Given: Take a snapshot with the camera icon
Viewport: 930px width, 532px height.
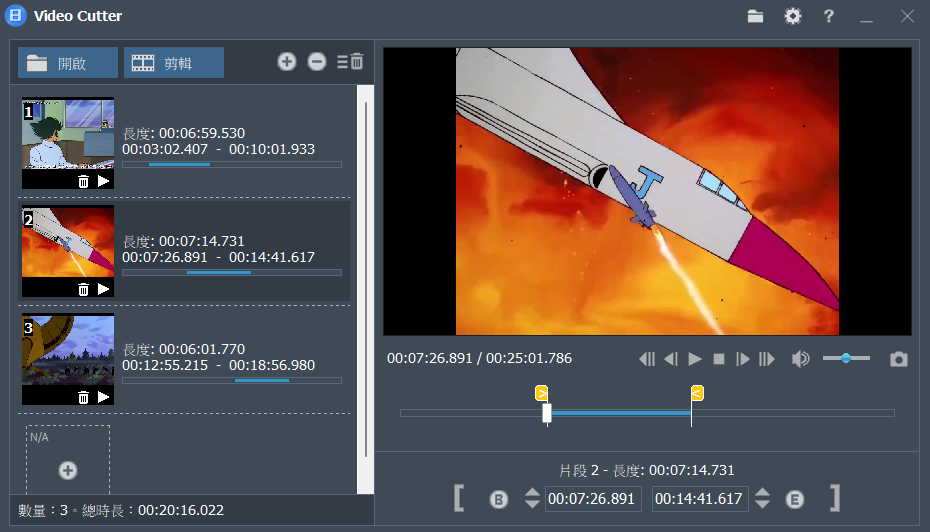Looking at the screenshot, I should pos(899,359).
